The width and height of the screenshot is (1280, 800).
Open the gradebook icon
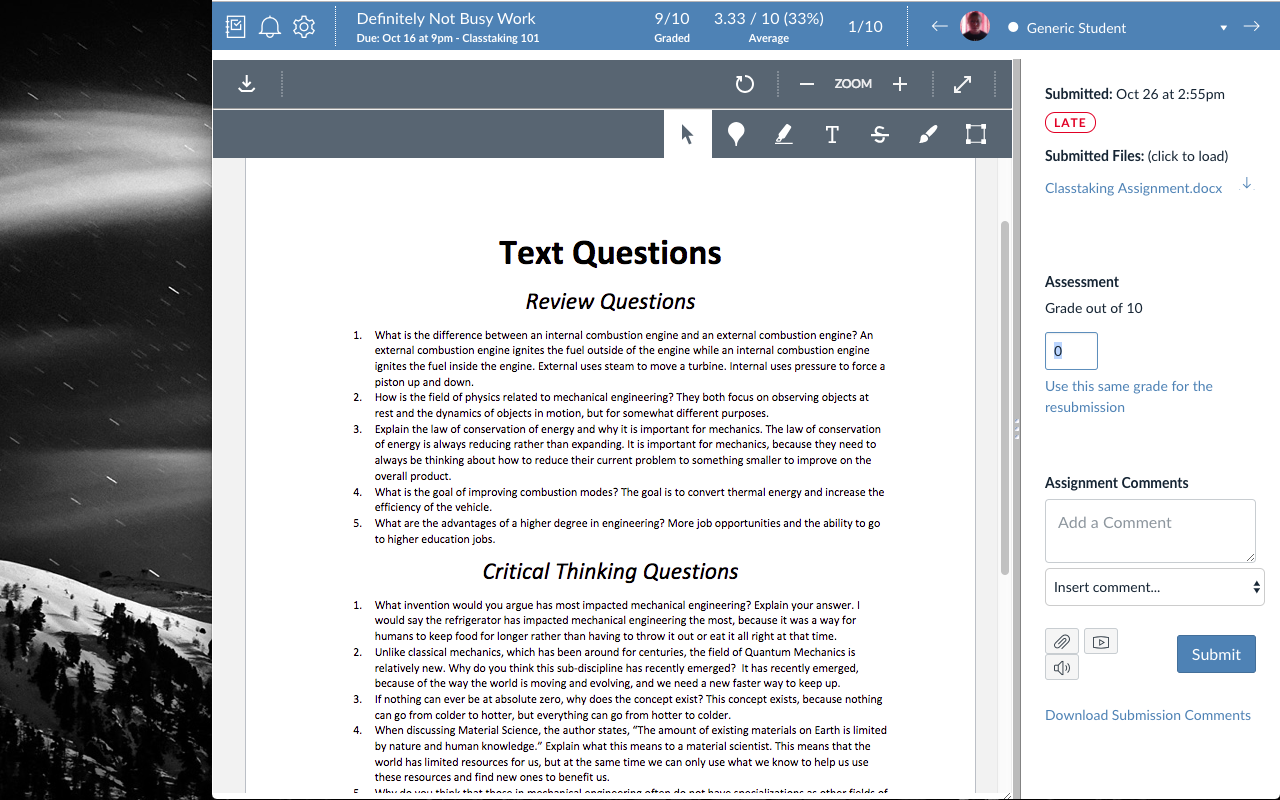pos(236,27)
